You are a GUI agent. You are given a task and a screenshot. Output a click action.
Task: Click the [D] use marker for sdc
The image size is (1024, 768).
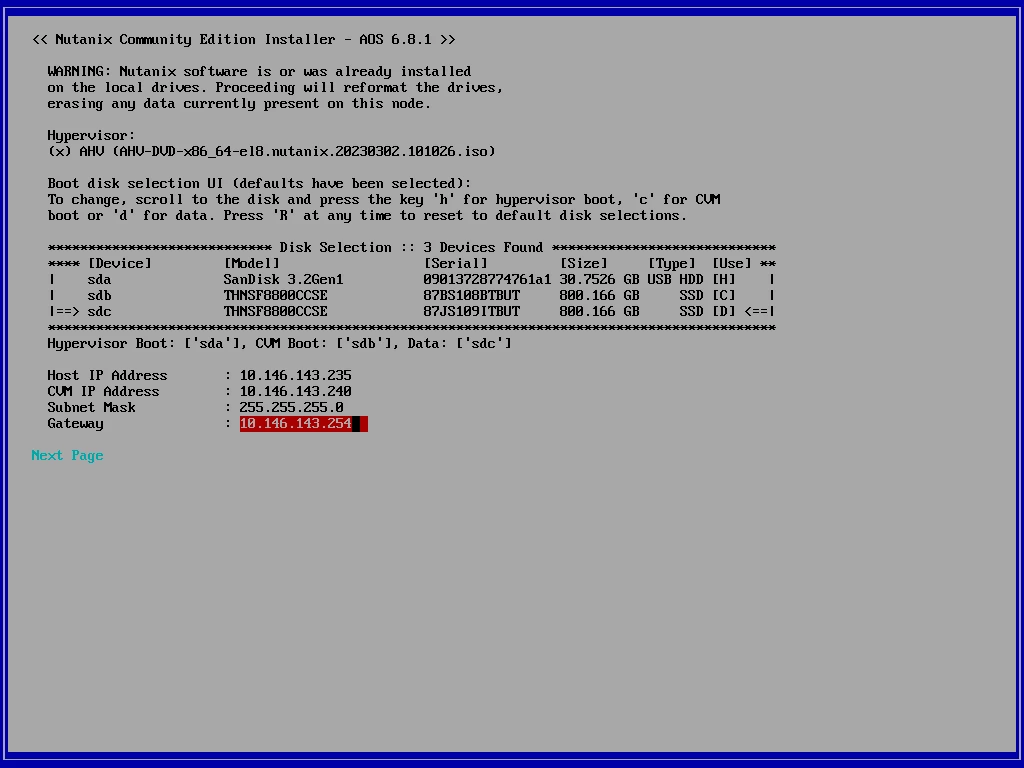[724, 312]
